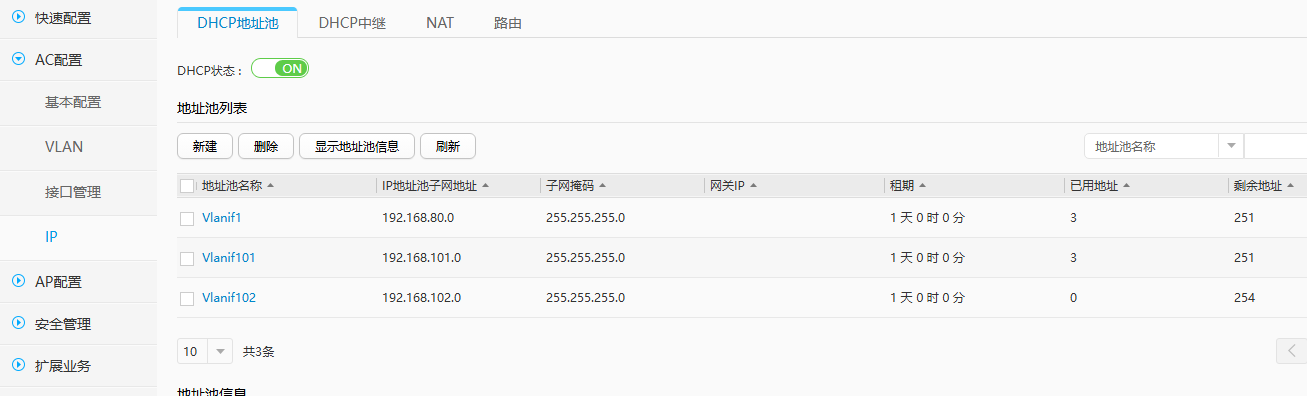Click the 共3条 total count text
The height and width of the screenshot is (396, 1307).
[x=259, y=351]
